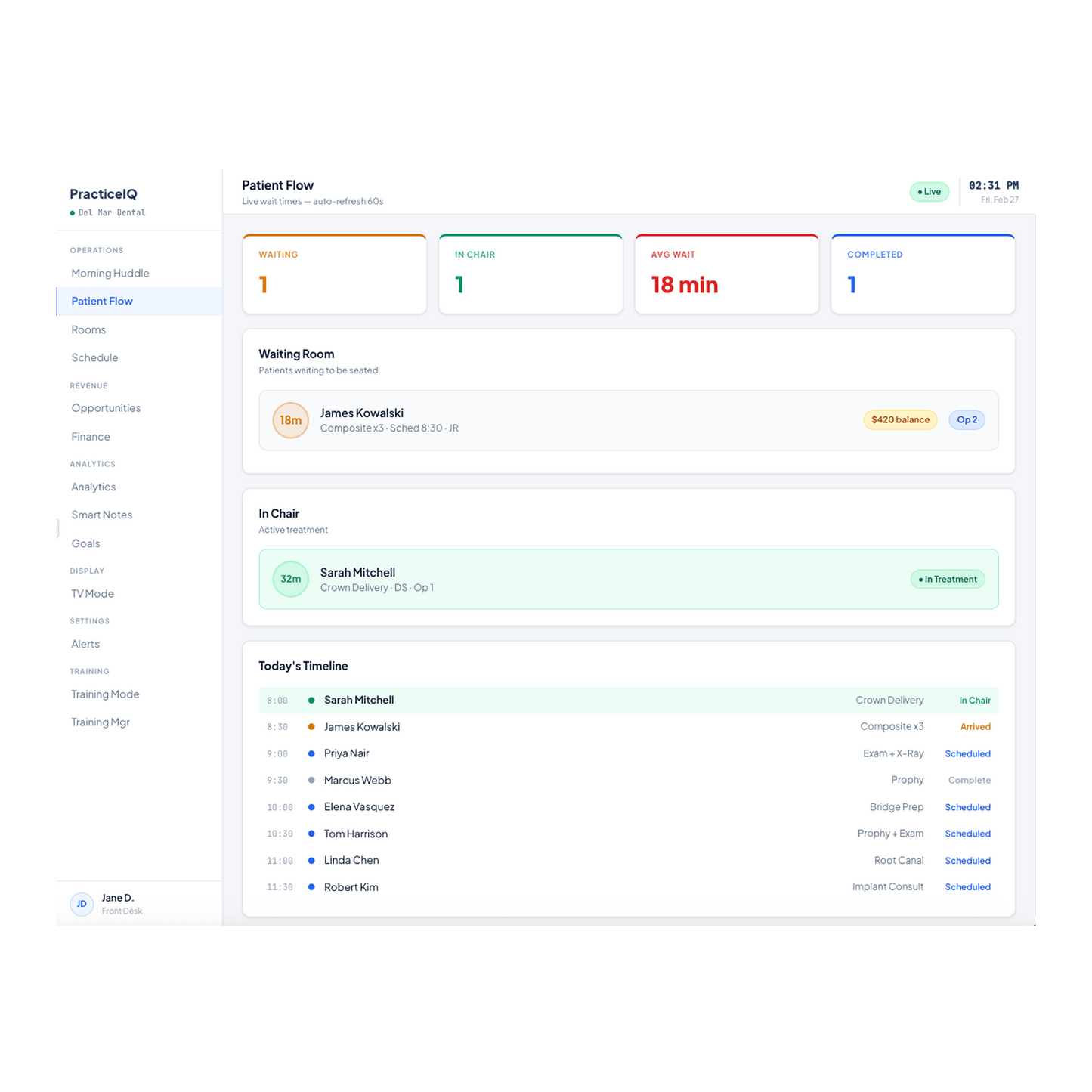Click Scheduled status for Tom Harrison
Viewport: 1092px width, 1092px height.
(x=968, y=834)
